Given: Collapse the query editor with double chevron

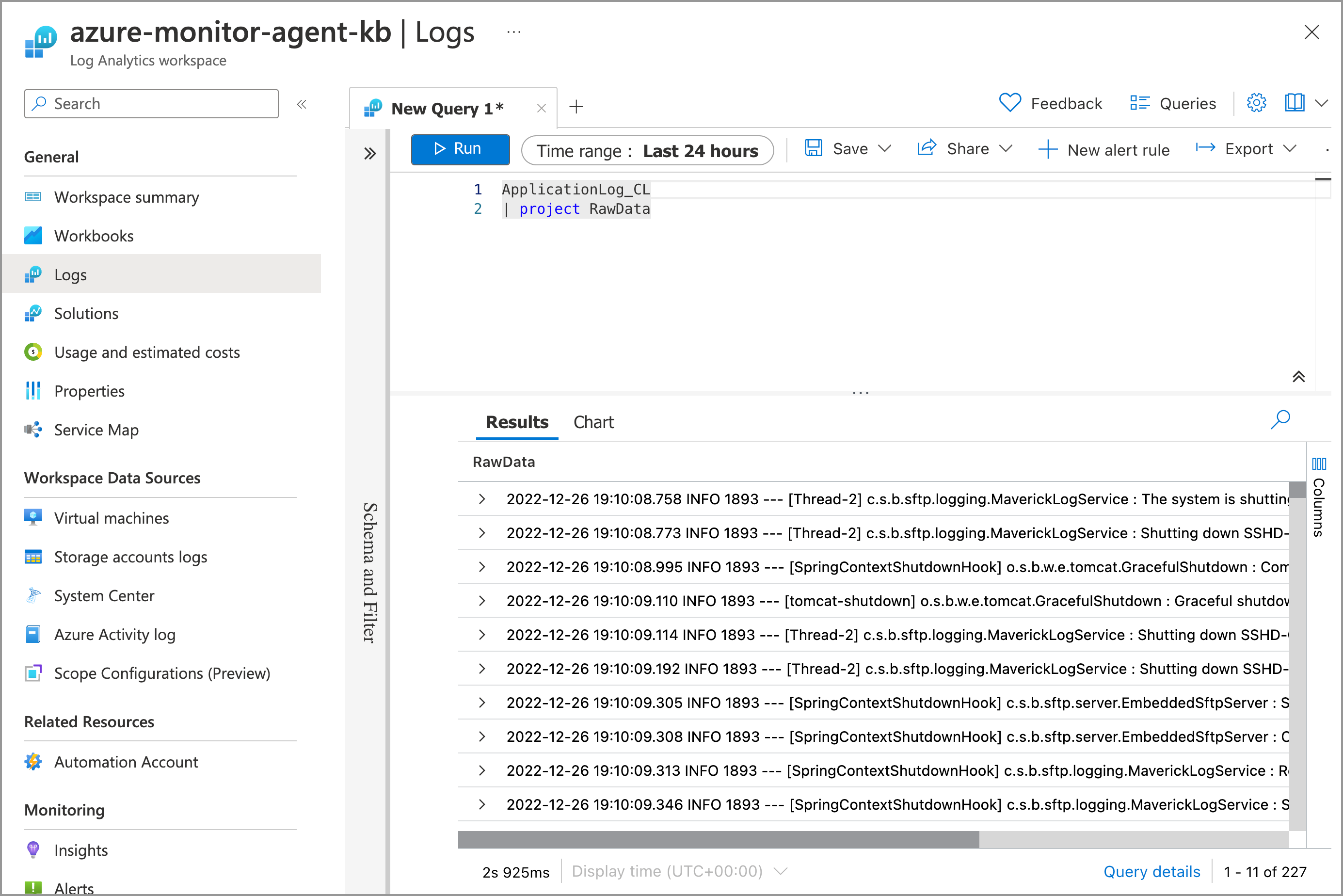Looking at the screenshot, I should (1298, 377).
